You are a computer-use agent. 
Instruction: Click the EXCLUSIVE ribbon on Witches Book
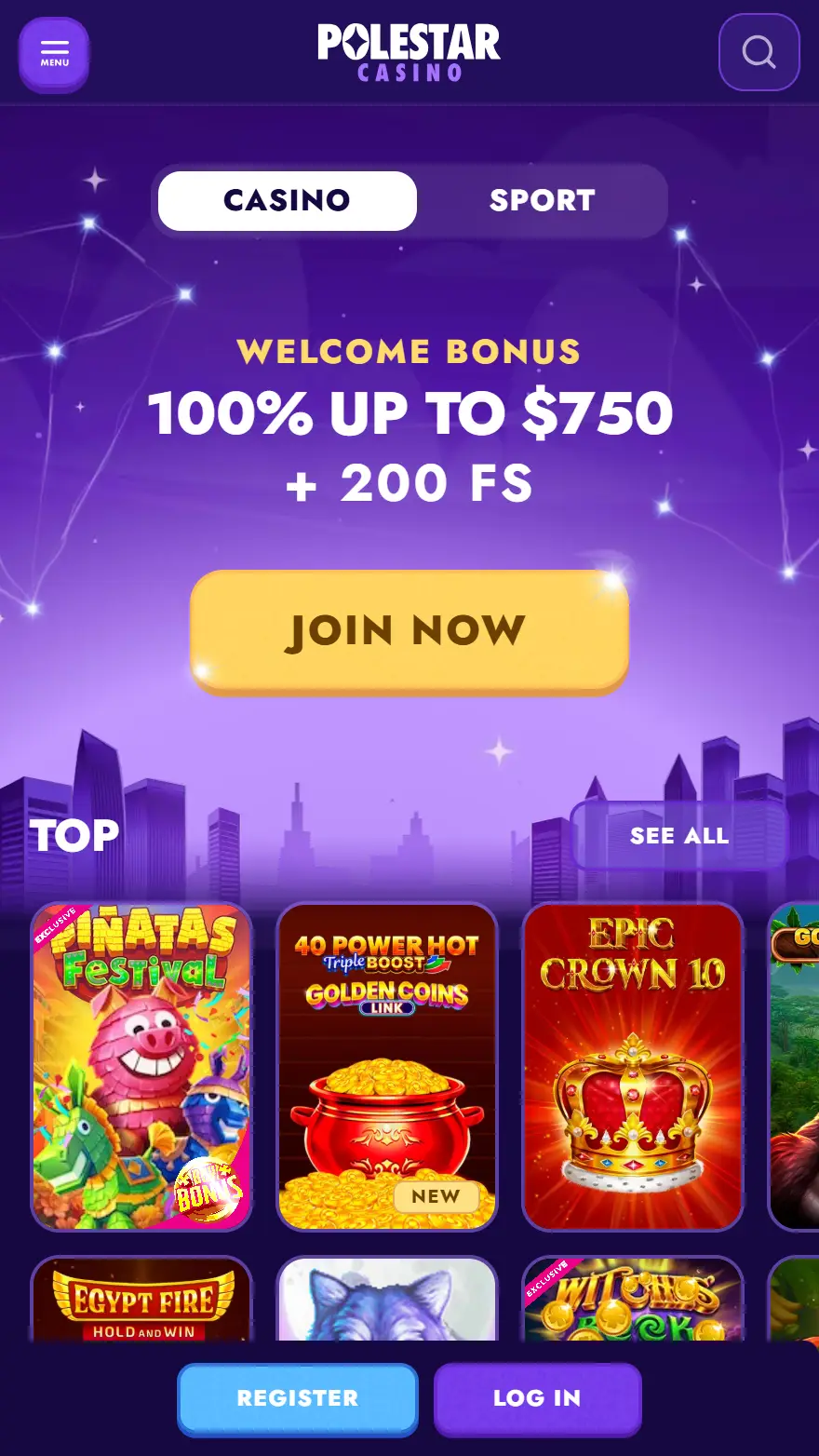[547, 1279]
